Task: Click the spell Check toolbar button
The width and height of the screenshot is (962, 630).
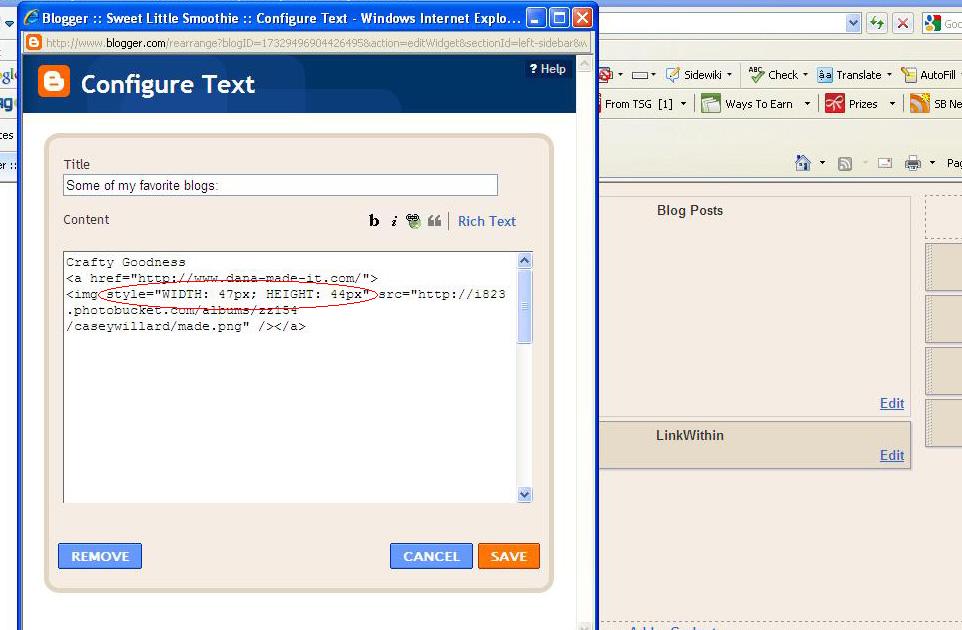Action: [773, 75]
